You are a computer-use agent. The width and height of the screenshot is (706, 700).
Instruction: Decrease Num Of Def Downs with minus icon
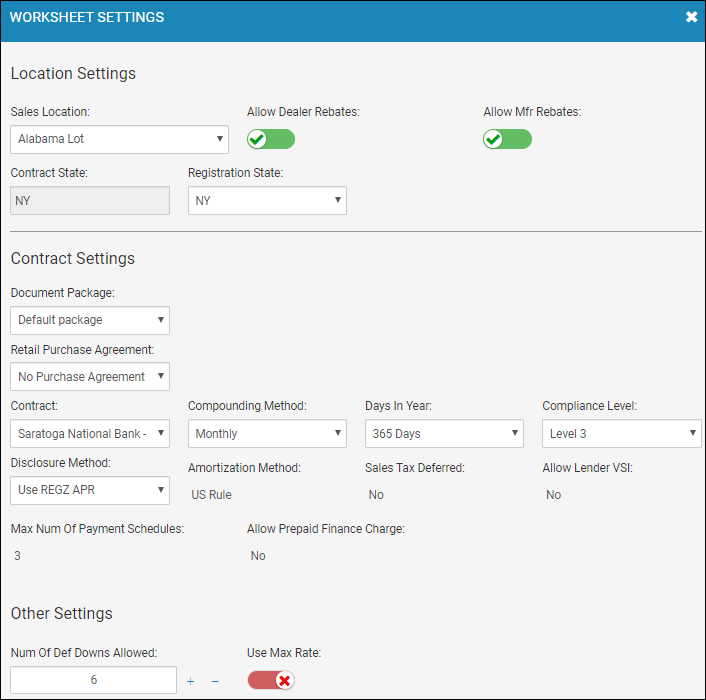[215, 681]
